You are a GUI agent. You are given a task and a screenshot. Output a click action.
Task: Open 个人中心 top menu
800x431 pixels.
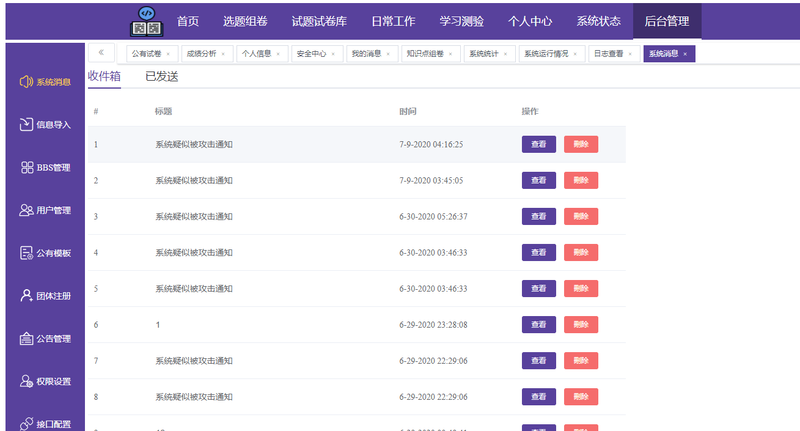pos(530,21)
